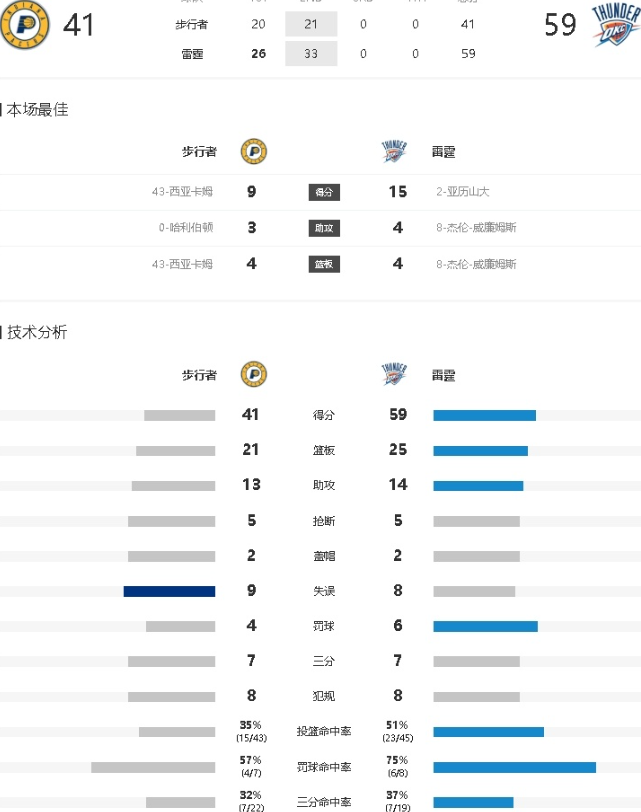Click the Thunder logo beside score 59
The image size is (641, 812).
click(616, 24)
